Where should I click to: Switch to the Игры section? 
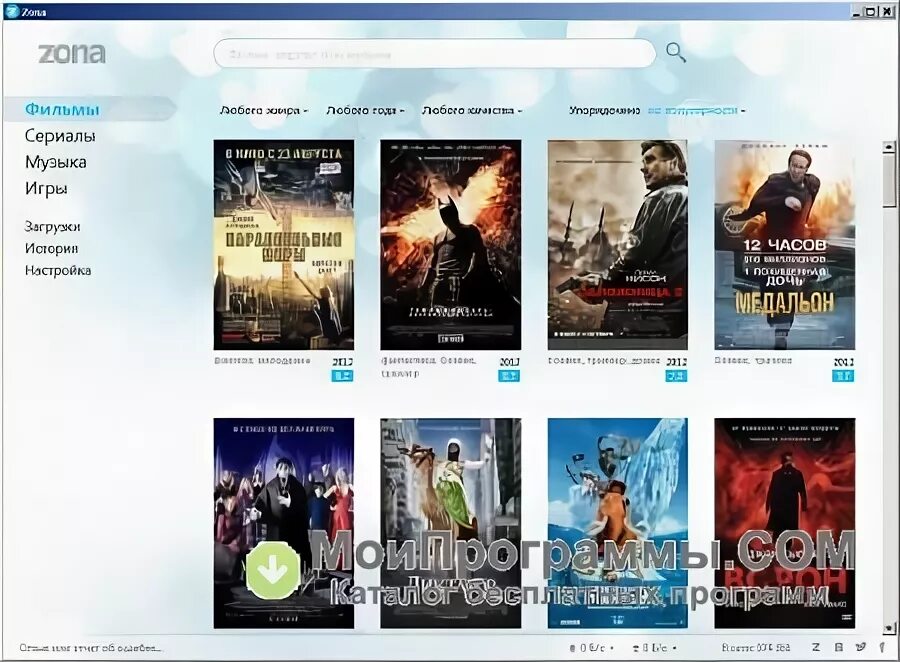[46, 189]
